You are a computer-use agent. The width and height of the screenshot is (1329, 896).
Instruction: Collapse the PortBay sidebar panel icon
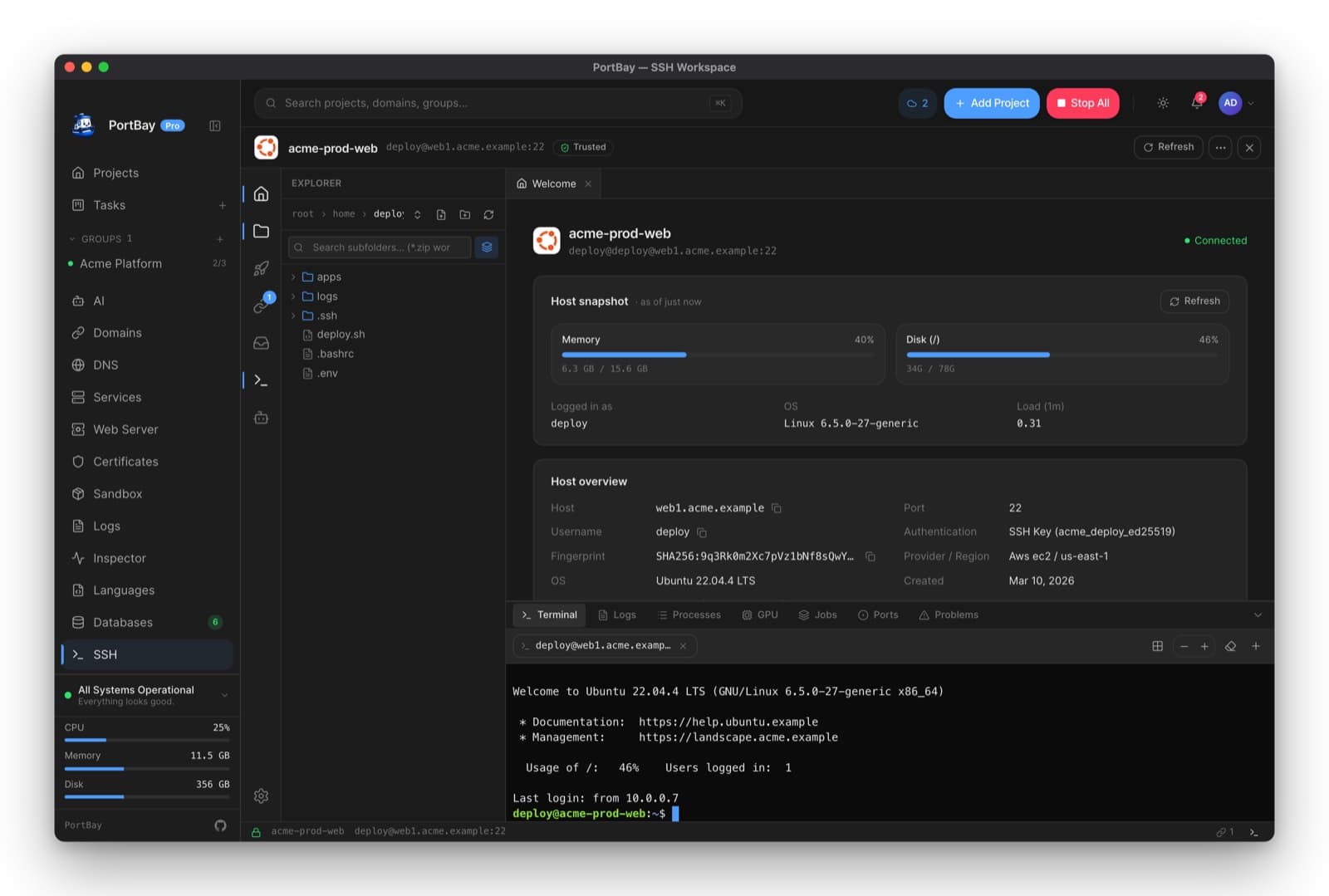(215, 125)
